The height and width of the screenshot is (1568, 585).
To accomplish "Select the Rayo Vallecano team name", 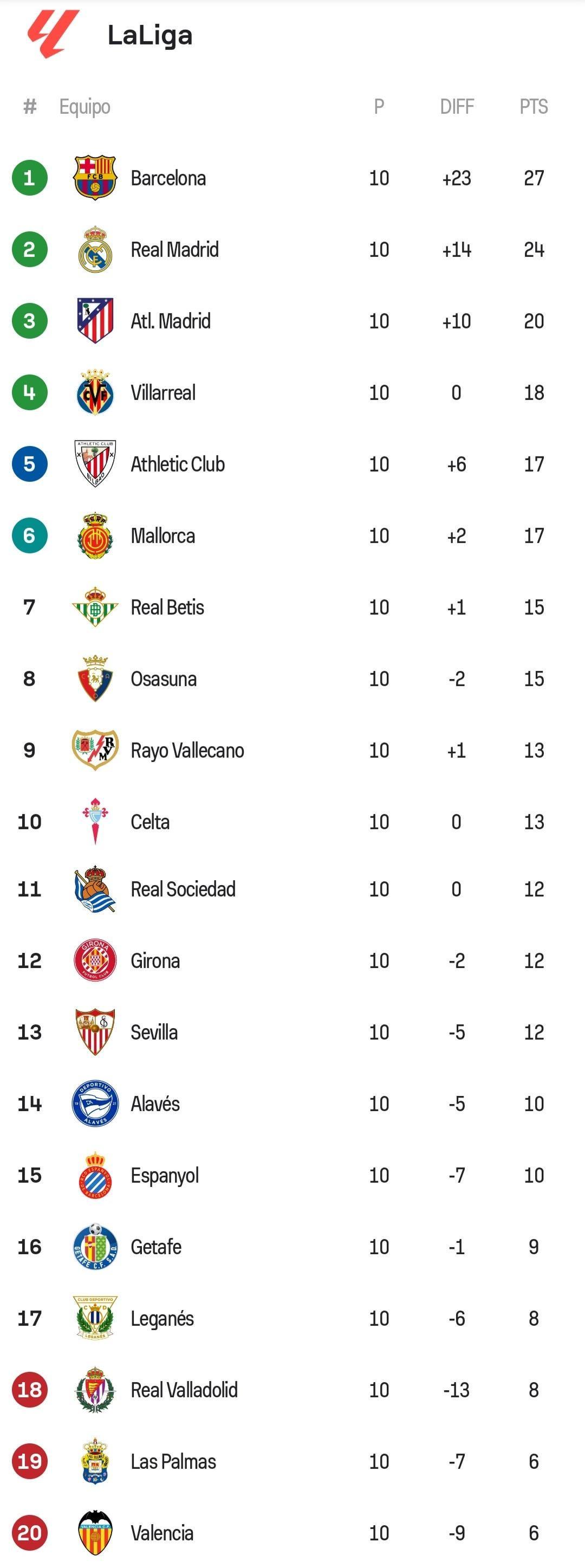I will pos(187,750).
